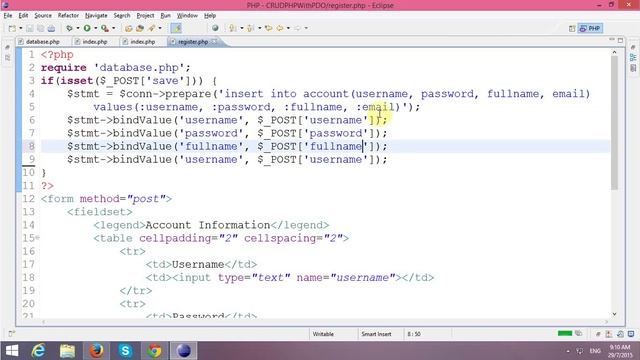Expand the External Tools dropdown arrow
Screen dimensions: 640x360
[113, 28]
